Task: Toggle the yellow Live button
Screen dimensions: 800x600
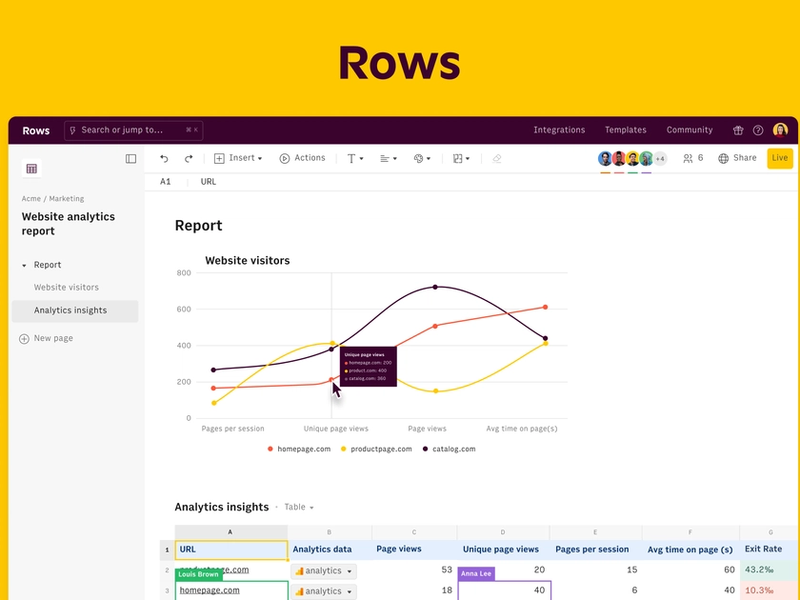Action: [780, 158]
